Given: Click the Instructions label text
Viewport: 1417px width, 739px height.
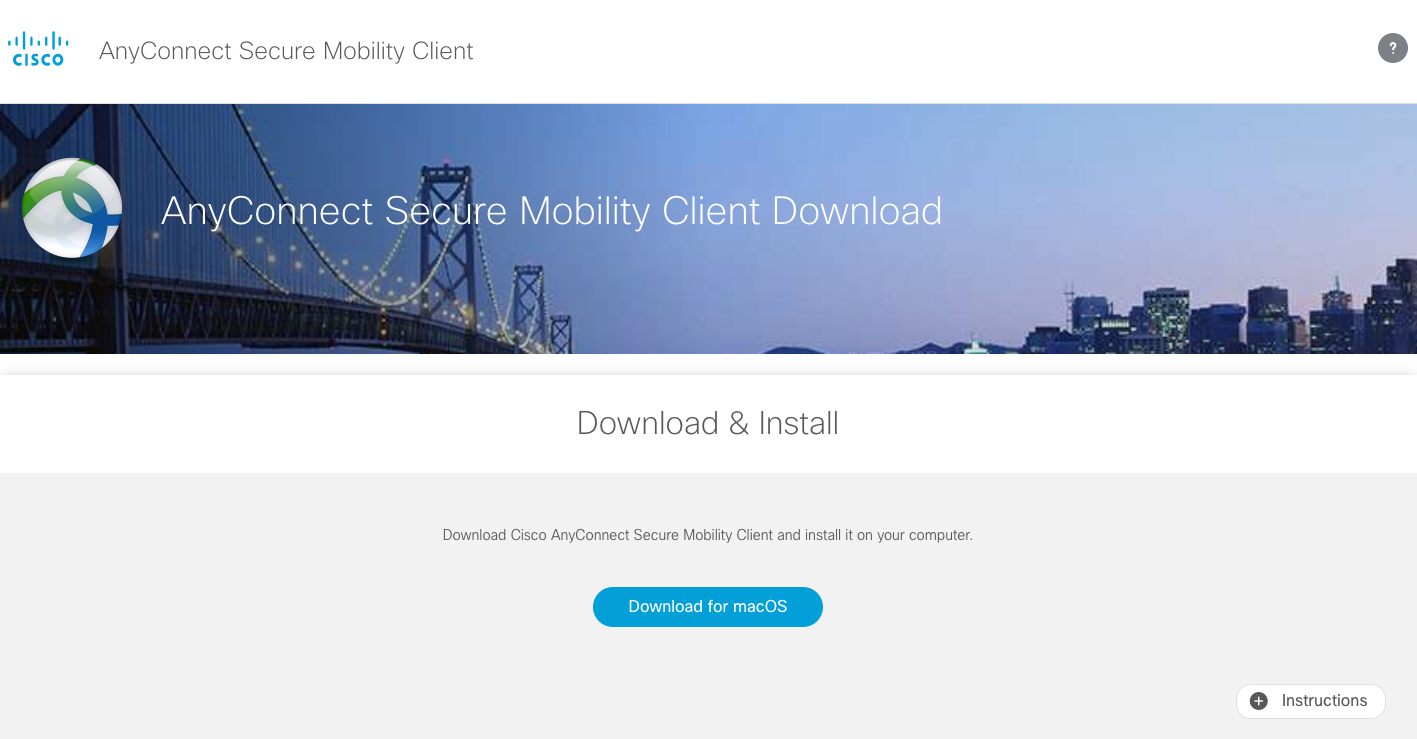Looking at the screenshot, I should (x=1324, y=701).
